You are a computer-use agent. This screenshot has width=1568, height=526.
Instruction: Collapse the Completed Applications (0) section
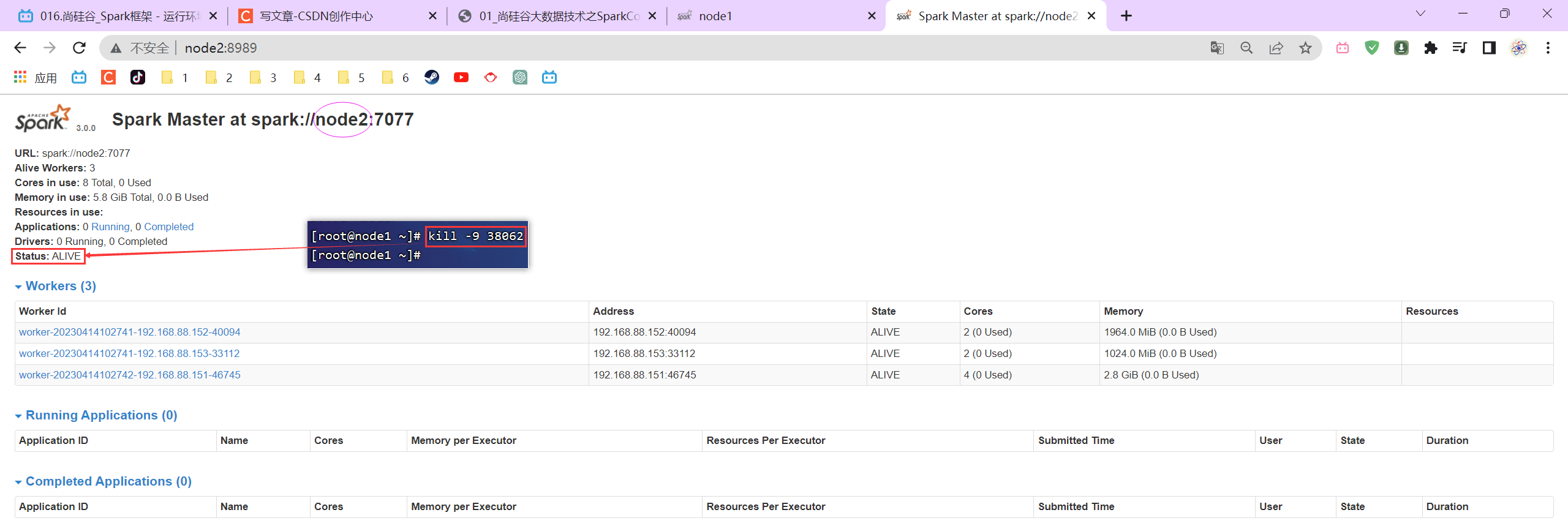tap(104, 481)
